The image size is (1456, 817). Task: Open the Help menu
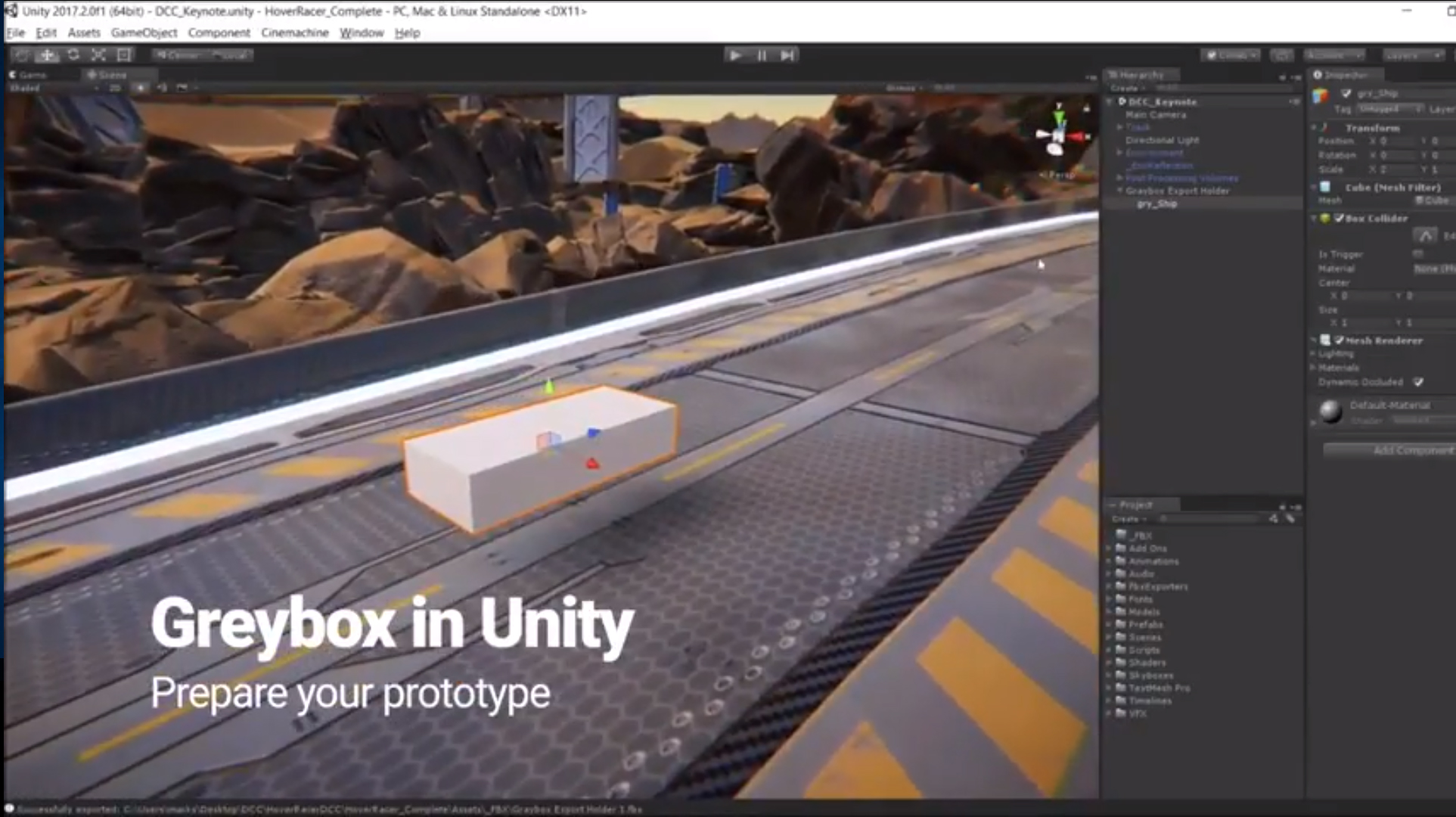pos(407,33)
